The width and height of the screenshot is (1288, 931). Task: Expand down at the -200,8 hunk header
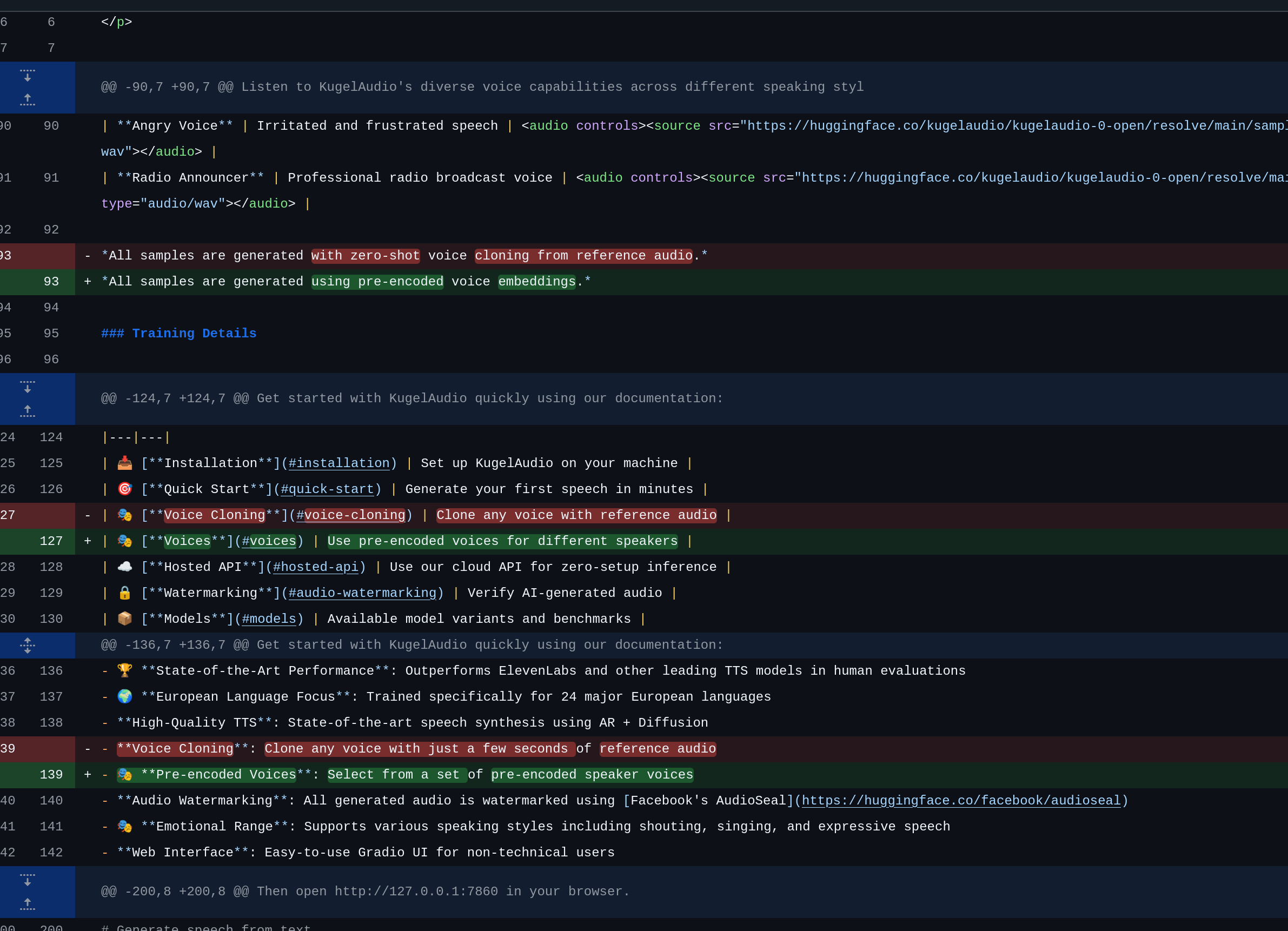point(27,880)
